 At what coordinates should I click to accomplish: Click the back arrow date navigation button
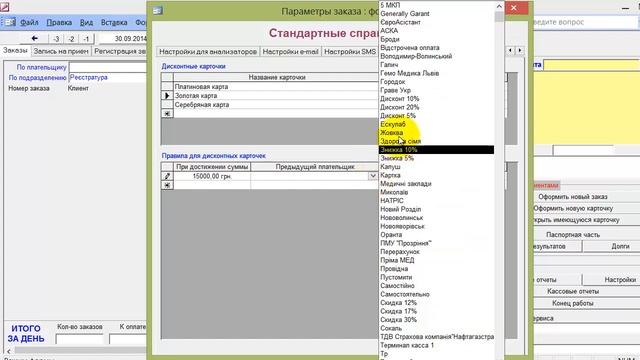tap(35, 38)
